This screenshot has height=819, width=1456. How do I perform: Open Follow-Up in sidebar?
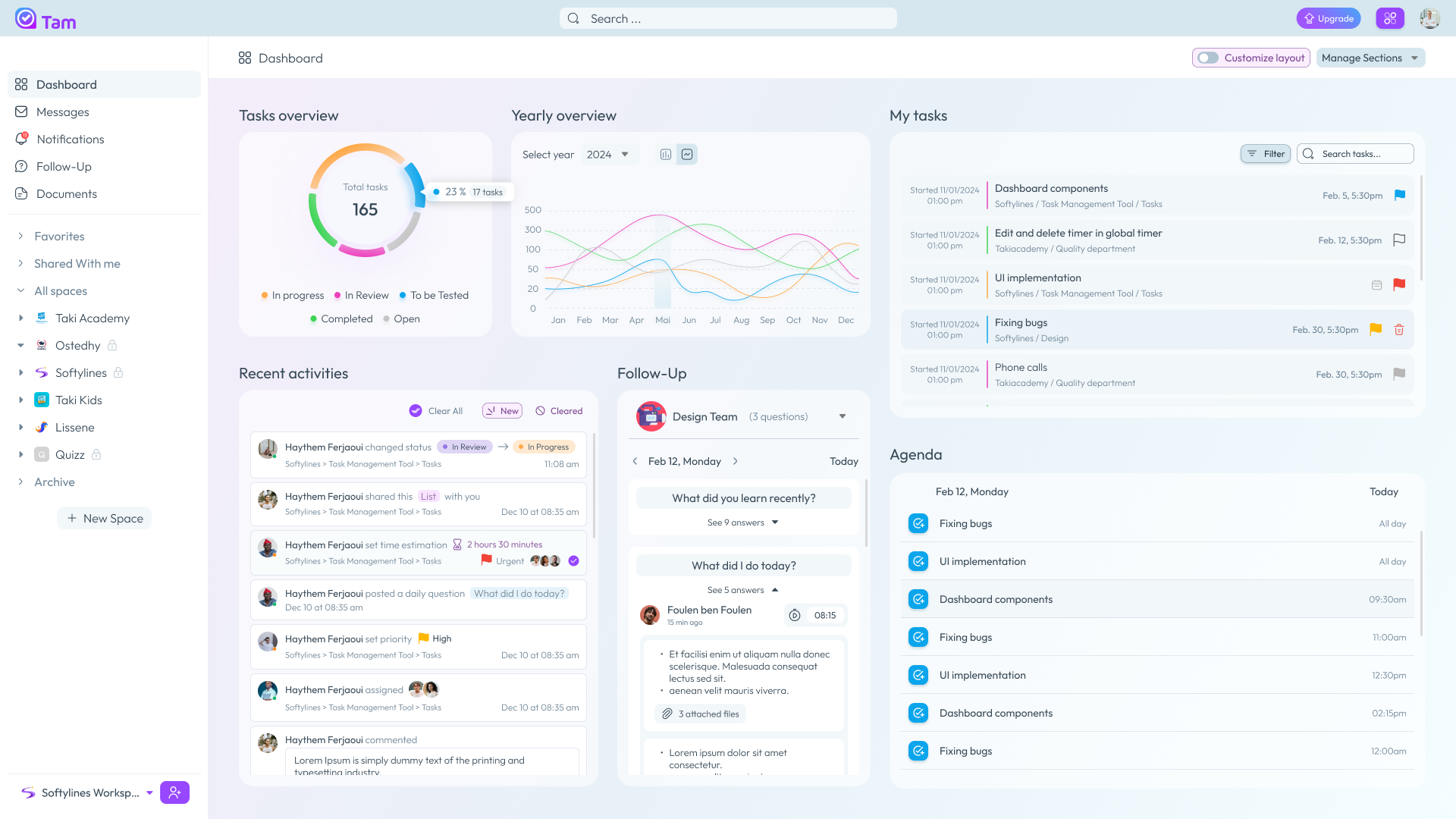(x=104, y=166)
